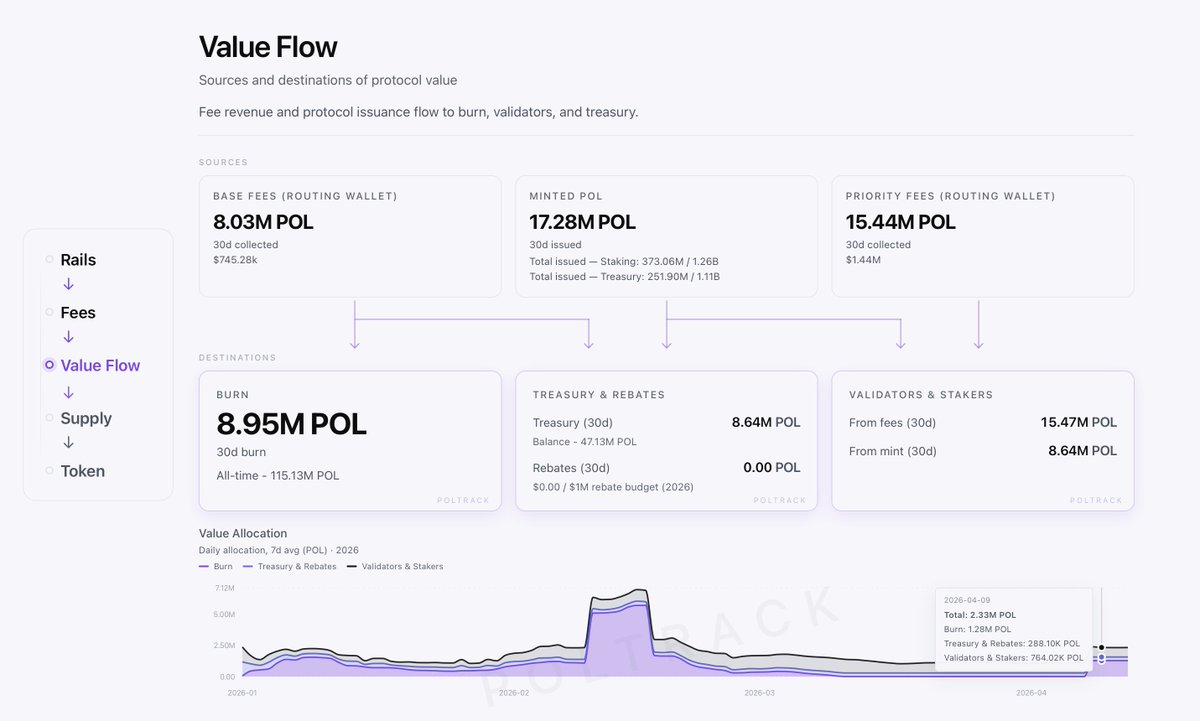The image size is (1200, 721).
Task: Click the Rebates (30d) row label
Action: coord(571,468)
